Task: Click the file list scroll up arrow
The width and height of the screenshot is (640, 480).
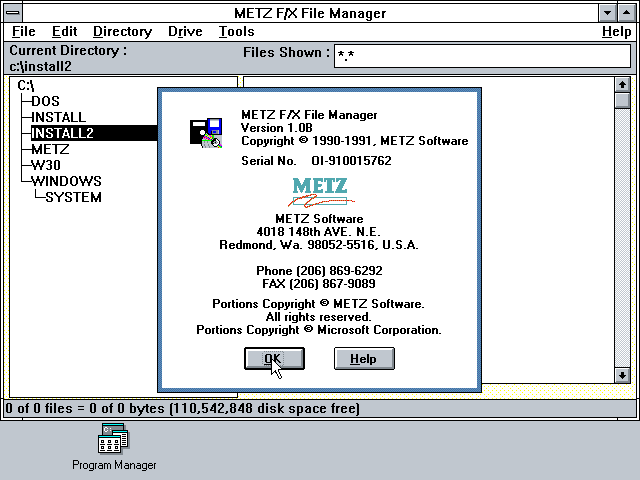Action: pos(622,85)
